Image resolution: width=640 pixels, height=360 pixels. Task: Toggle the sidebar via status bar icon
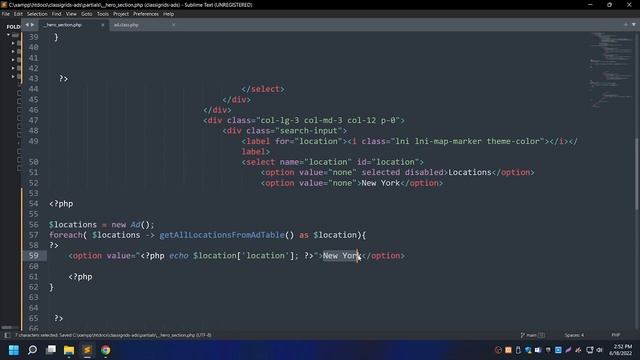[7, 335]
